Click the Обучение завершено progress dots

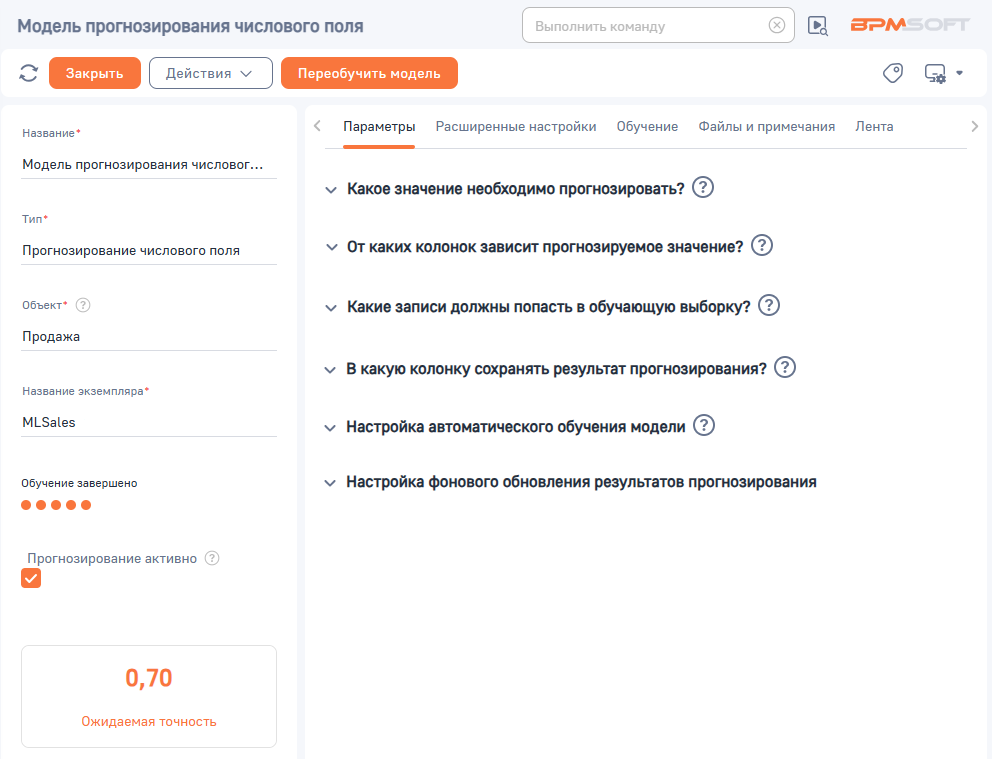[54, 505]
